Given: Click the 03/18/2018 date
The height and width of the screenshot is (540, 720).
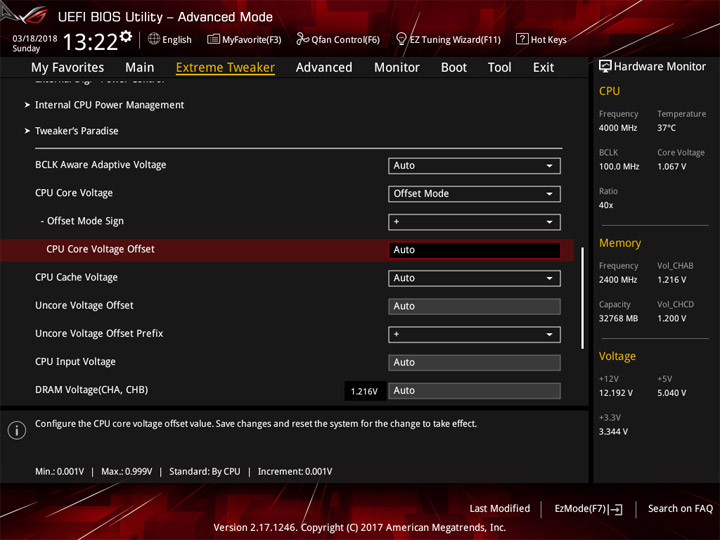Looking at the screenshot, I should coord(35,39).
